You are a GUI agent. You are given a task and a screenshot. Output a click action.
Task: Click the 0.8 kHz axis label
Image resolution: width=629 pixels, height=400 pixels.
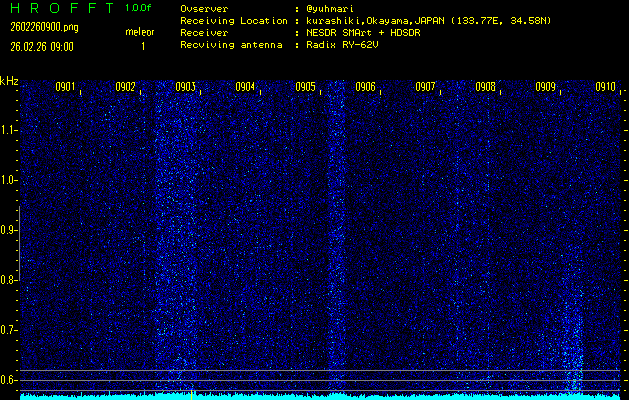tap(7, 280)
